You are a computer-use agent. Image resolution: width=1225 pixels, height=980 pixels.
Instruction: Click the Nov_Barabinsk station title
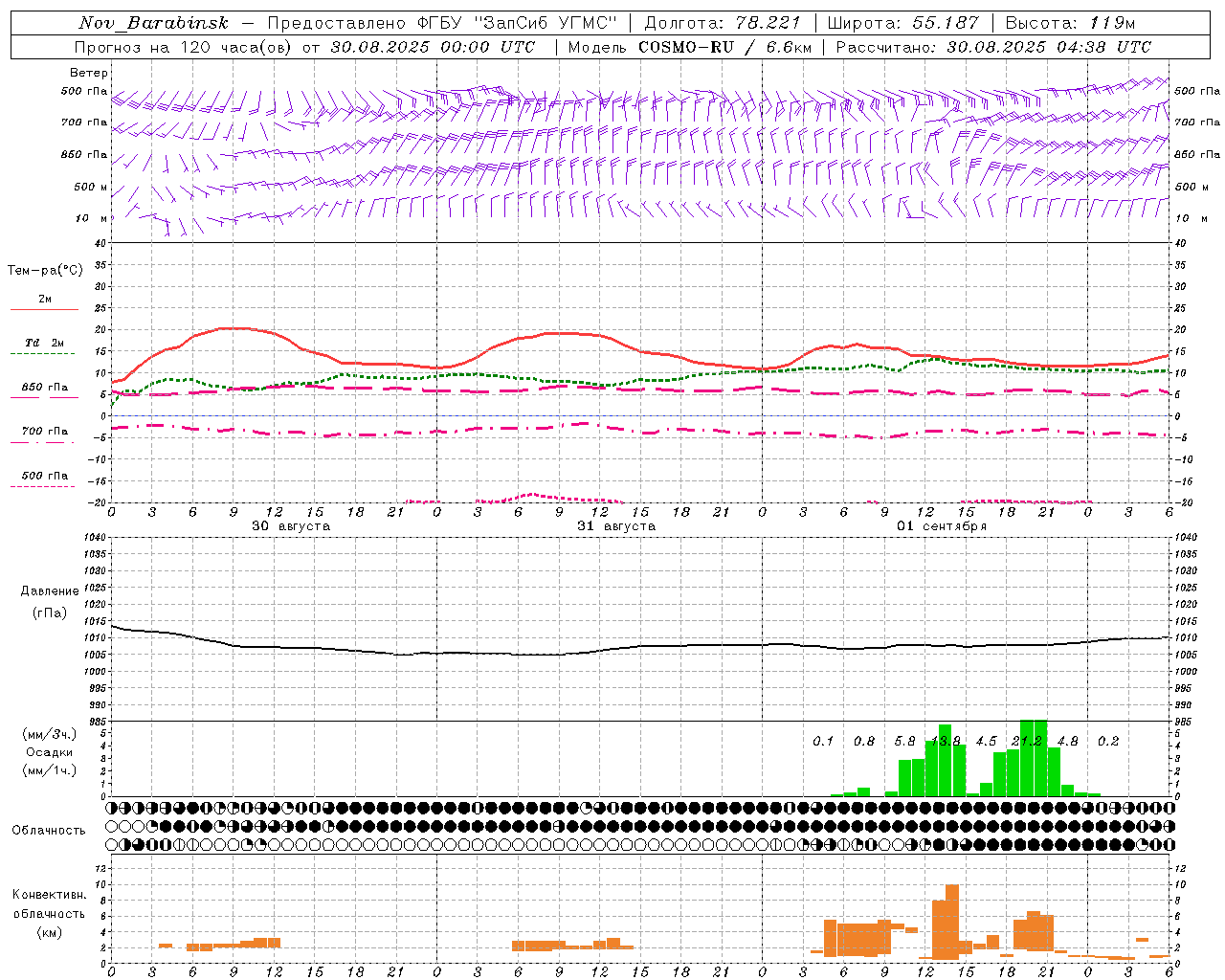[x=154, y=23]
